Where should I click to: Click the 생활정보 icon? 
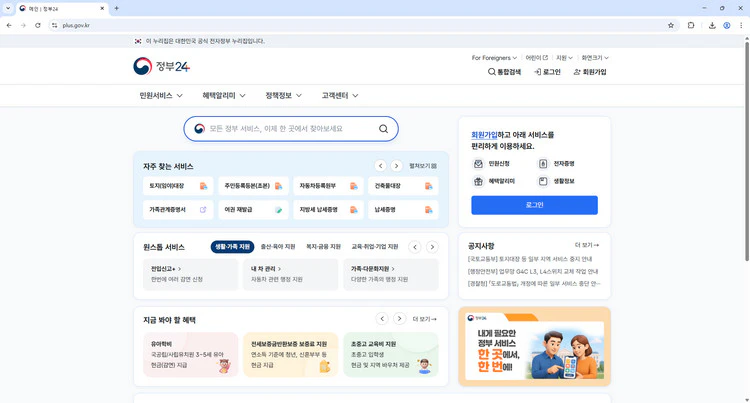click(x=543, y=182)
